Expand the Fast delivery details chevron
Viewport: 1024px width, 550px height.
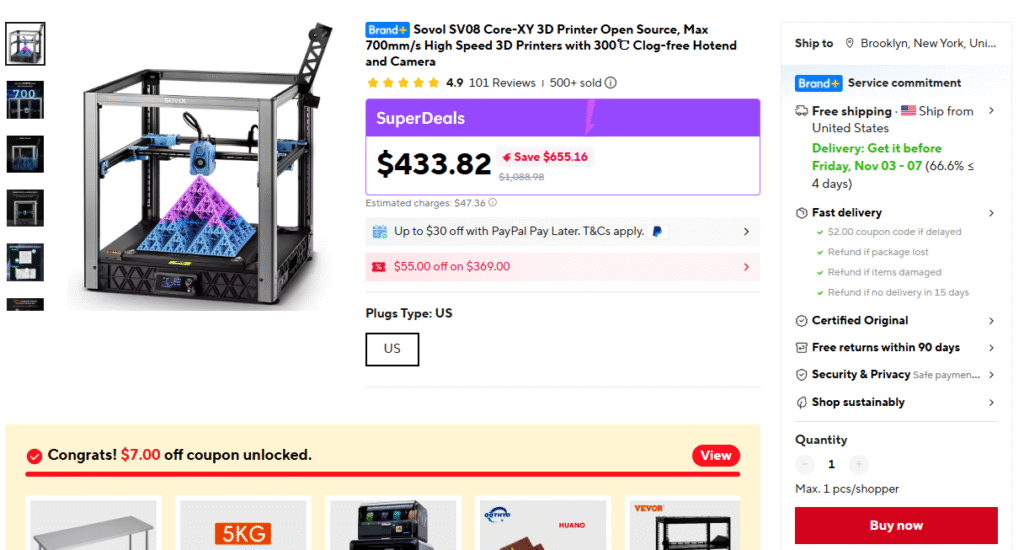coord(991,213)
